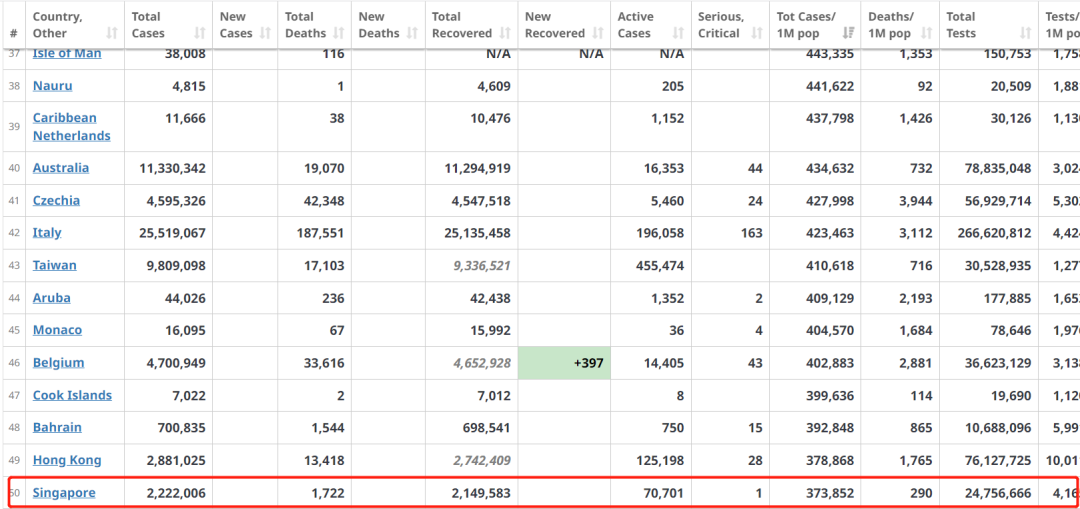This screenshot has width=1080, height=509.
Task: Sort by Total Cases sort arrows
Action: (x=200, y=33)
